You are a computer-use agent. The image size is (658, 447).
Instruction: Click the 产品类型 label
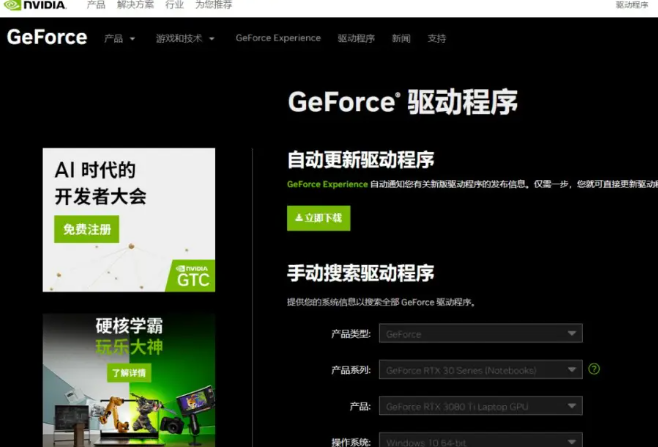[351, 334]
